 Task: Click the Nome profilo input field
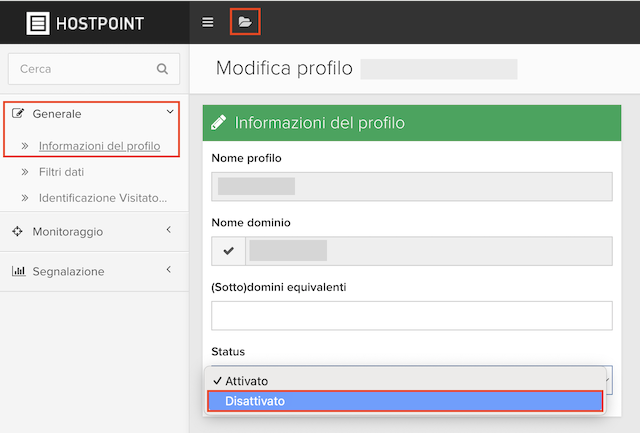412,187
